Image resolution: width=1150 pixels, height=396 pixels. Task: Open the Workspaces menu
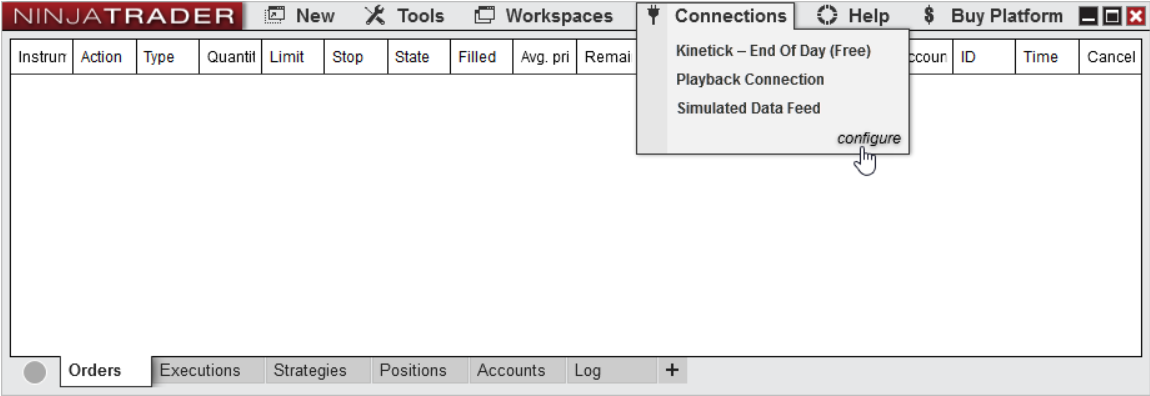coord(543,15)
